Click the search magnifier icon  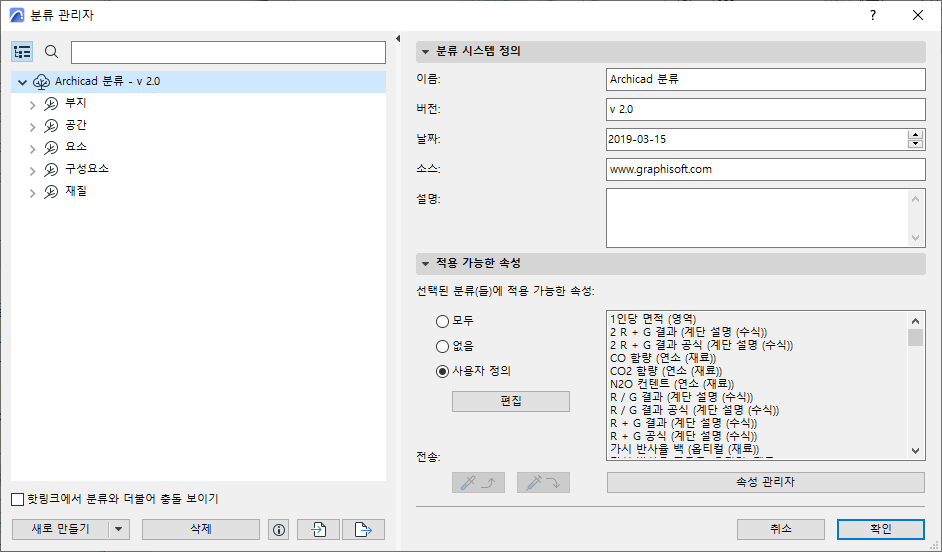(52, 52)
